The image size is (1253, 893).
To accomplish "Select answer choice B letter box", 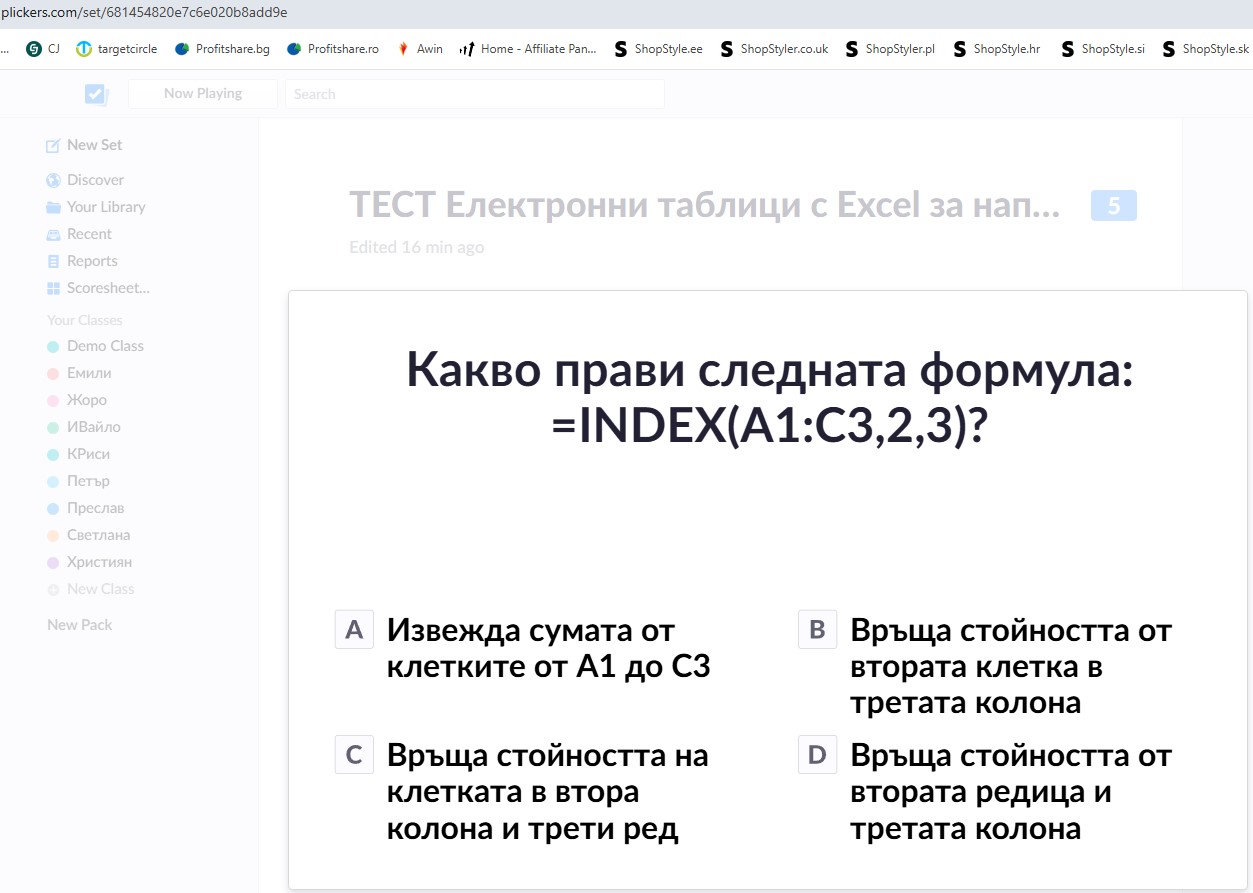I will tap(817, 630).
